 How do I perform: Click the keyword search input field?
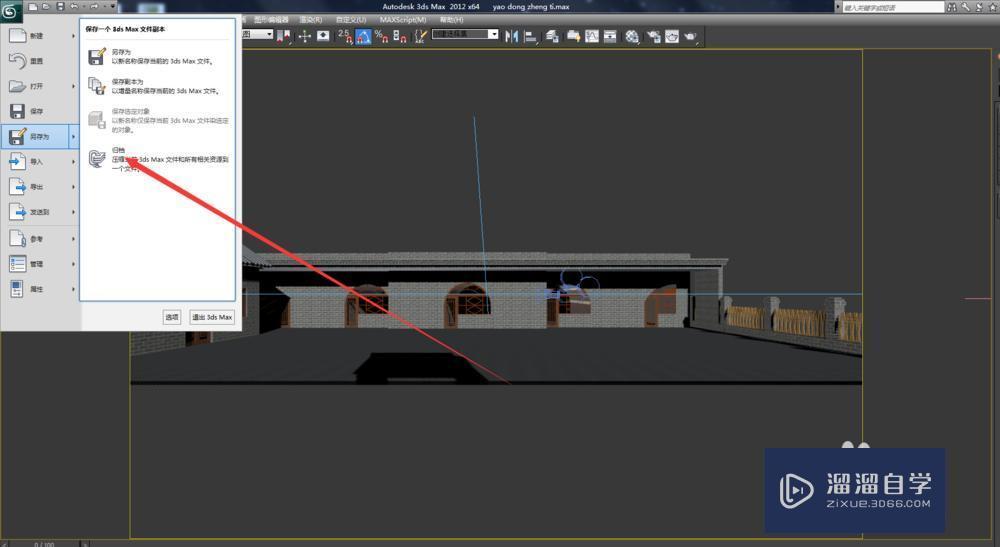[x=892, y=7]
